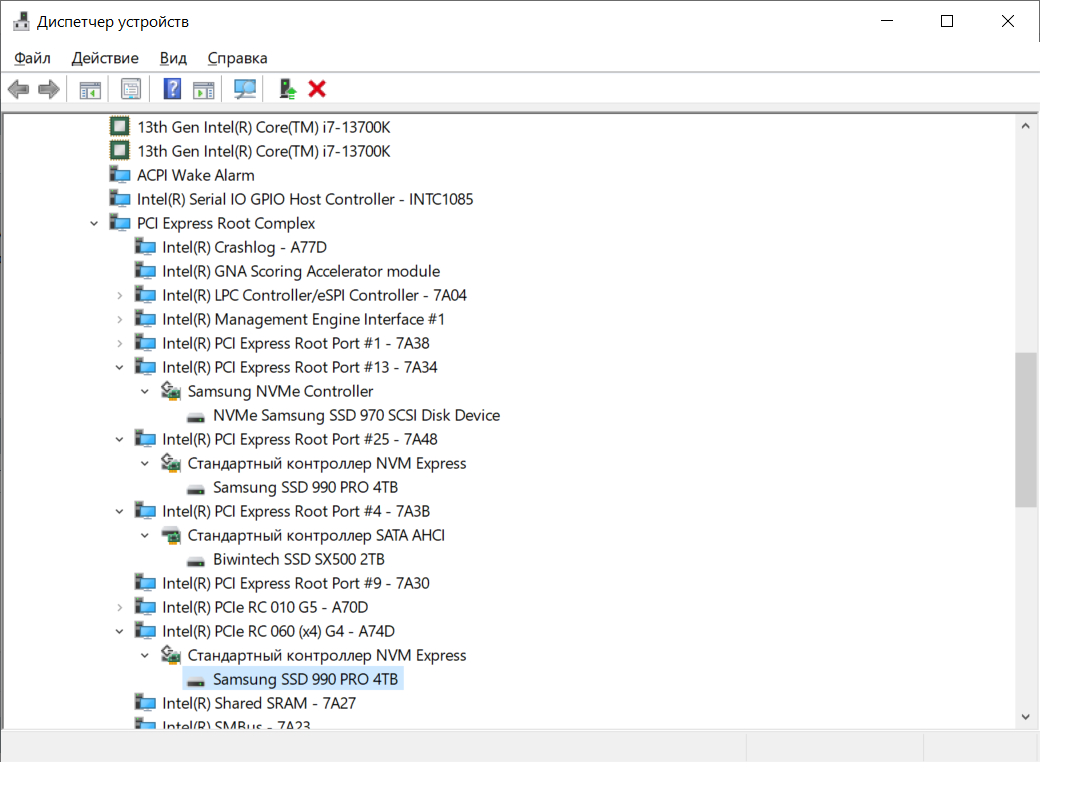
Task: Collapse NVM Express controller under PCIe RC 060
Action: coord(145,656)
